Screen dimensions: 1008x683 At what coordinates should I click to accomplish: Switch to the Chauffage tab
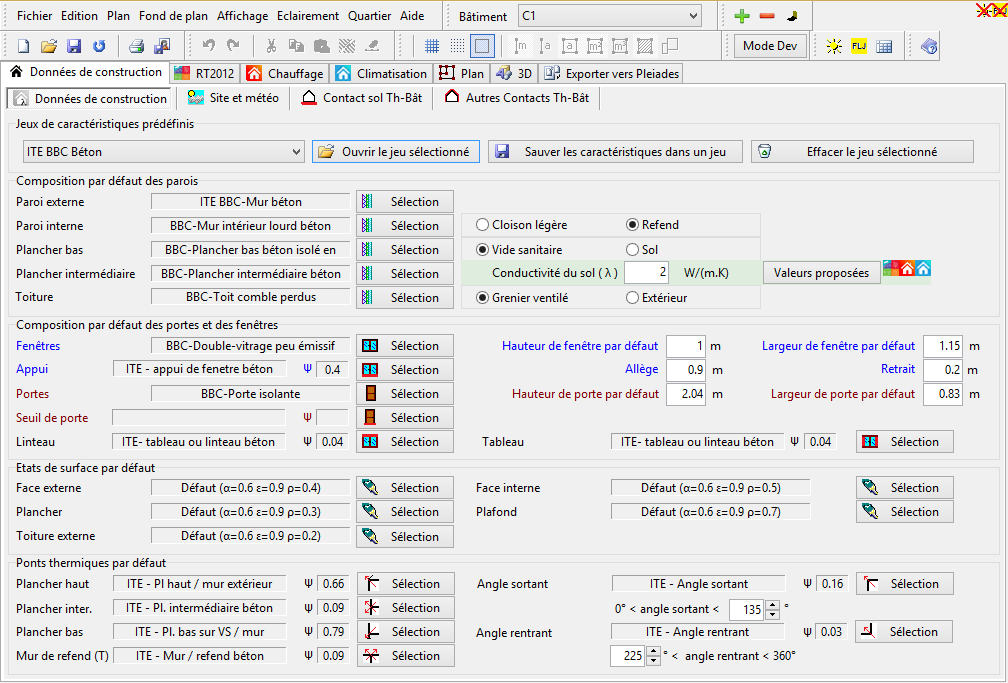285,73
